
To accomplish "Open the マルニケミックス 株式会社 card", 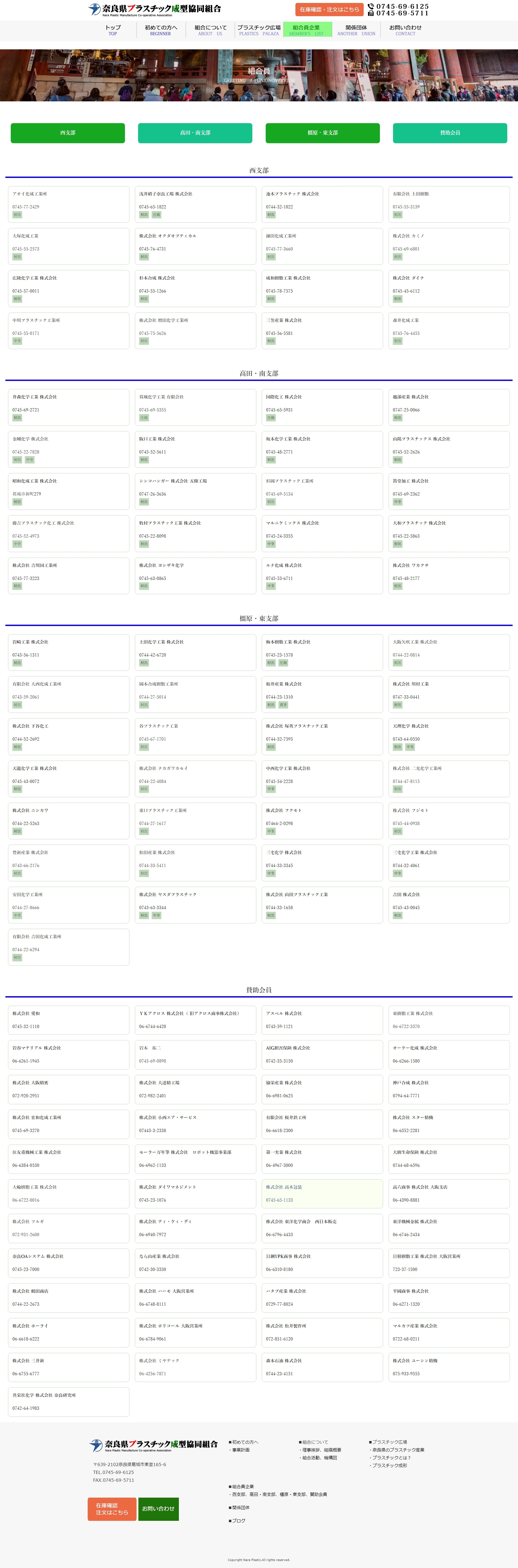I will coord(322,533).
